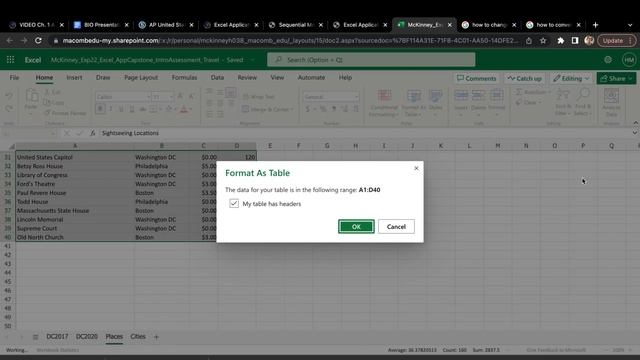Switch to the Review tab

click(x=247, y=78)
